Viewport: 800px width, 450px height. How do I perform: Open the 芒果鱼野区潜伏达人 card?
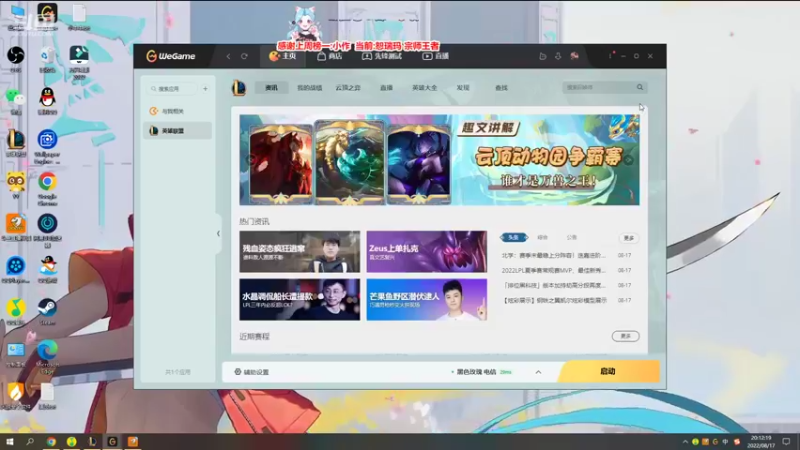click(x=427, y=299)
